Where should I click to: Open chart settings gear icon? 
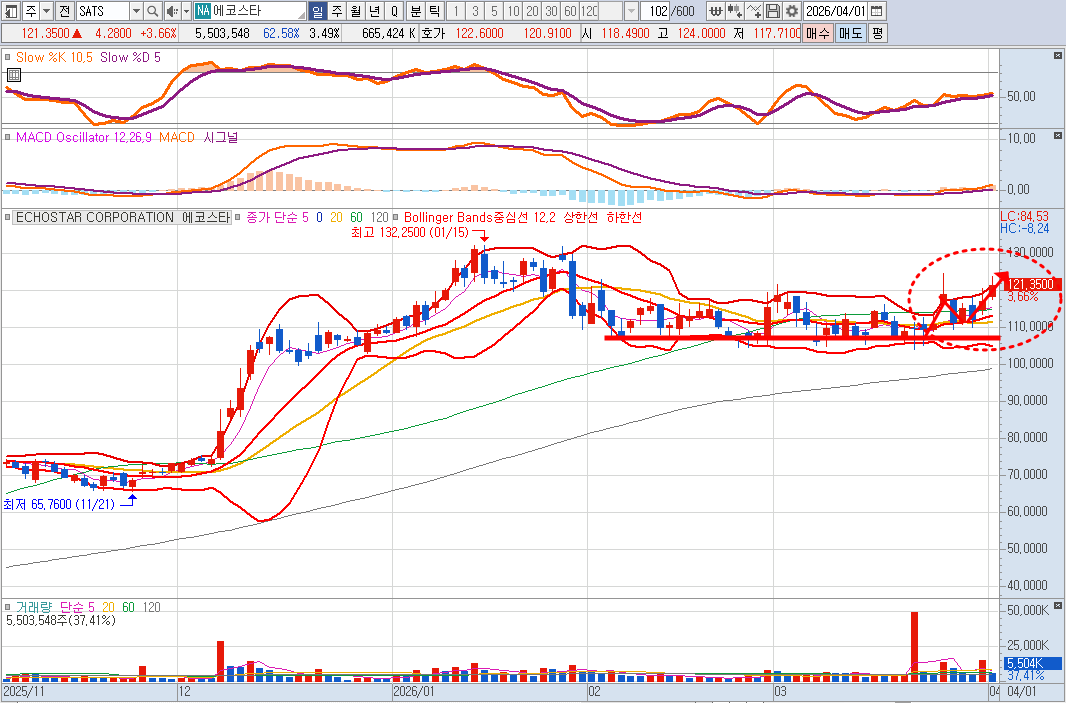tap(791, 11)
